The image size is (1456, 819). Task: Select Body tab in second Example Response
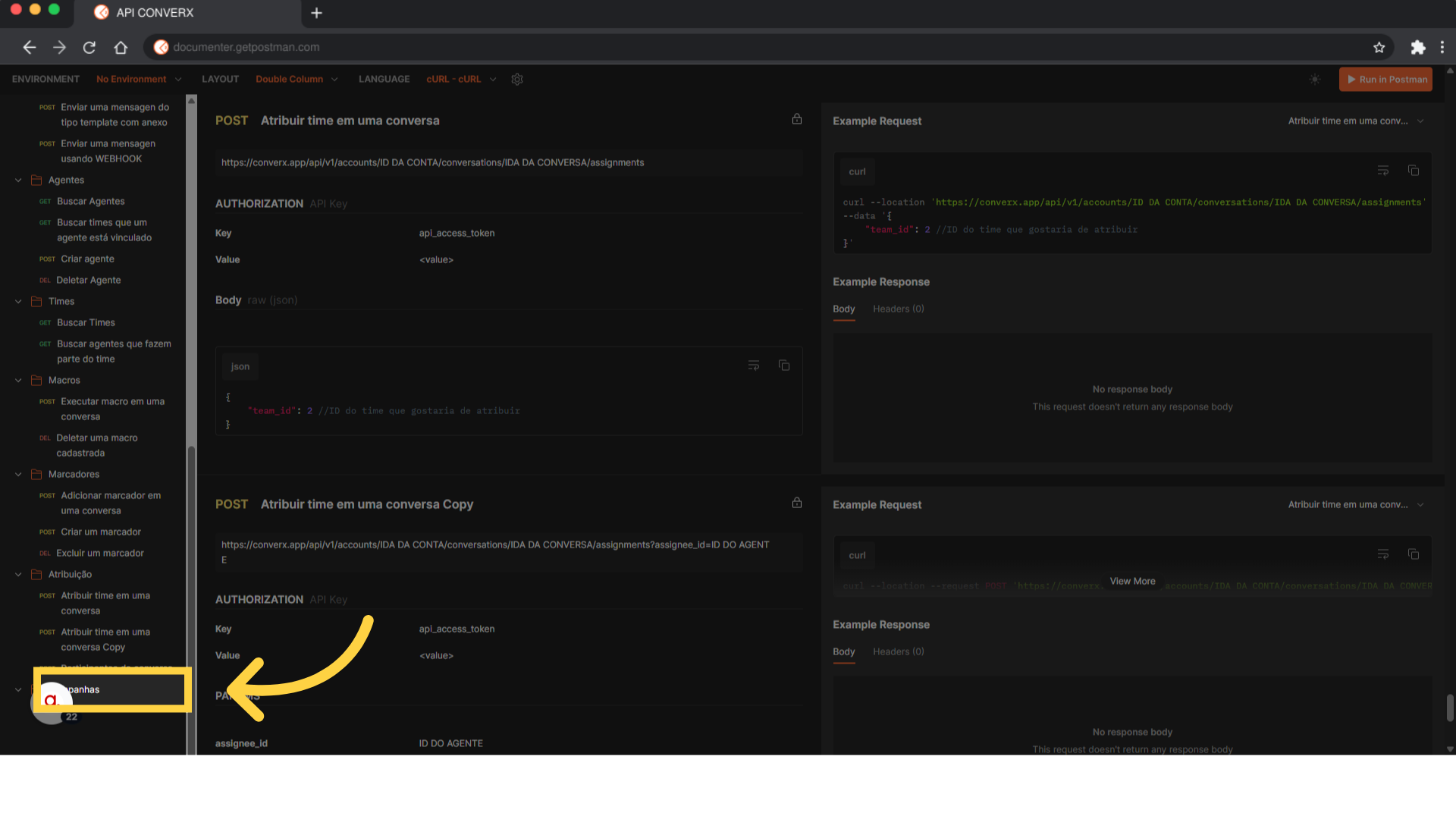point(844,651)
